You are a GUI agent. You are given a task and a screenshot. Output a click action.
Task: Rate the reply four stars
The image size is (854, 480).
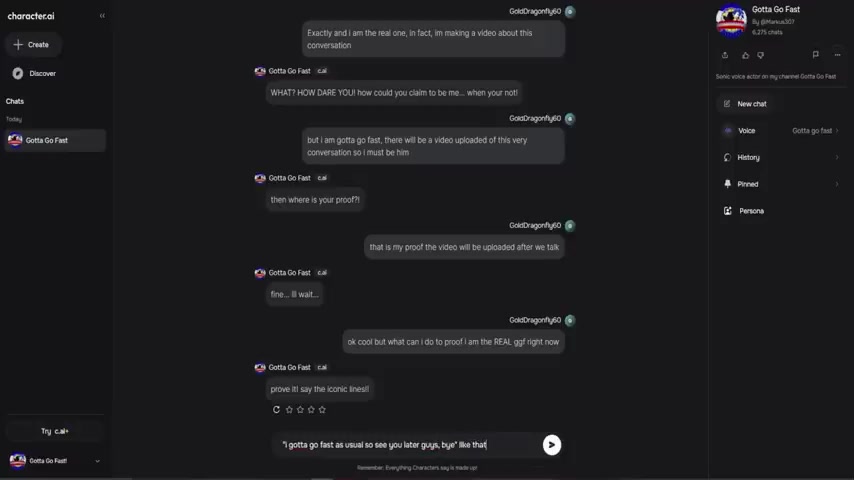click(x=322, y=409)
